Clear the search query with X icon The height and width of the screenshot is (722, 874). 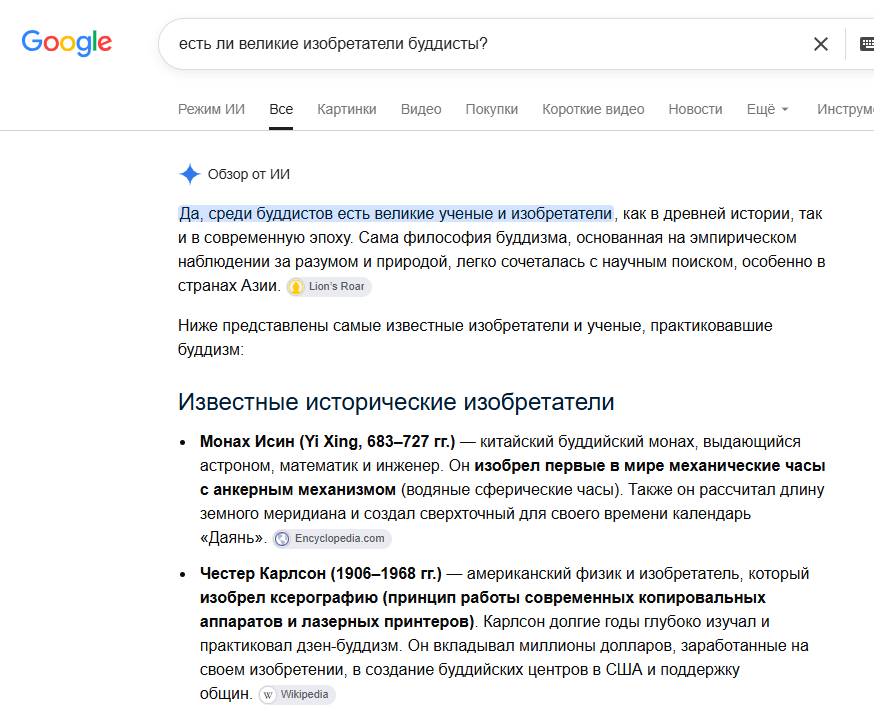coord(820,44)
